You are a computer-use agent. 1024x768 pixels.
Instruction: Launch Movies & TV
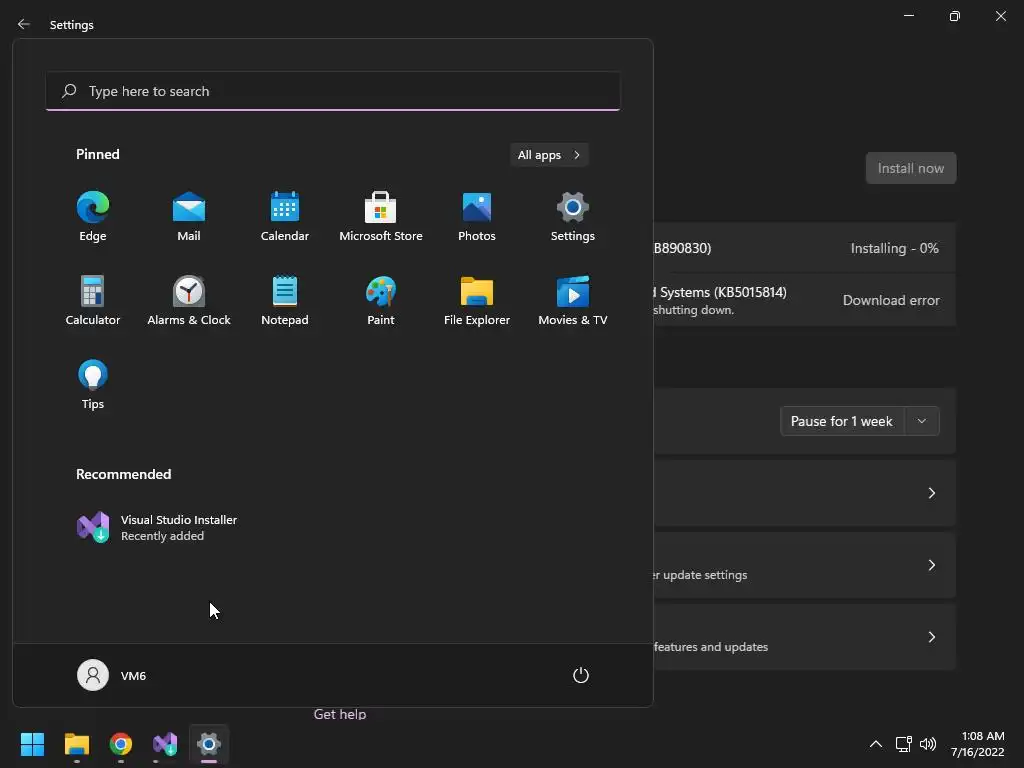pyautogui.click(x=573, y=300)
